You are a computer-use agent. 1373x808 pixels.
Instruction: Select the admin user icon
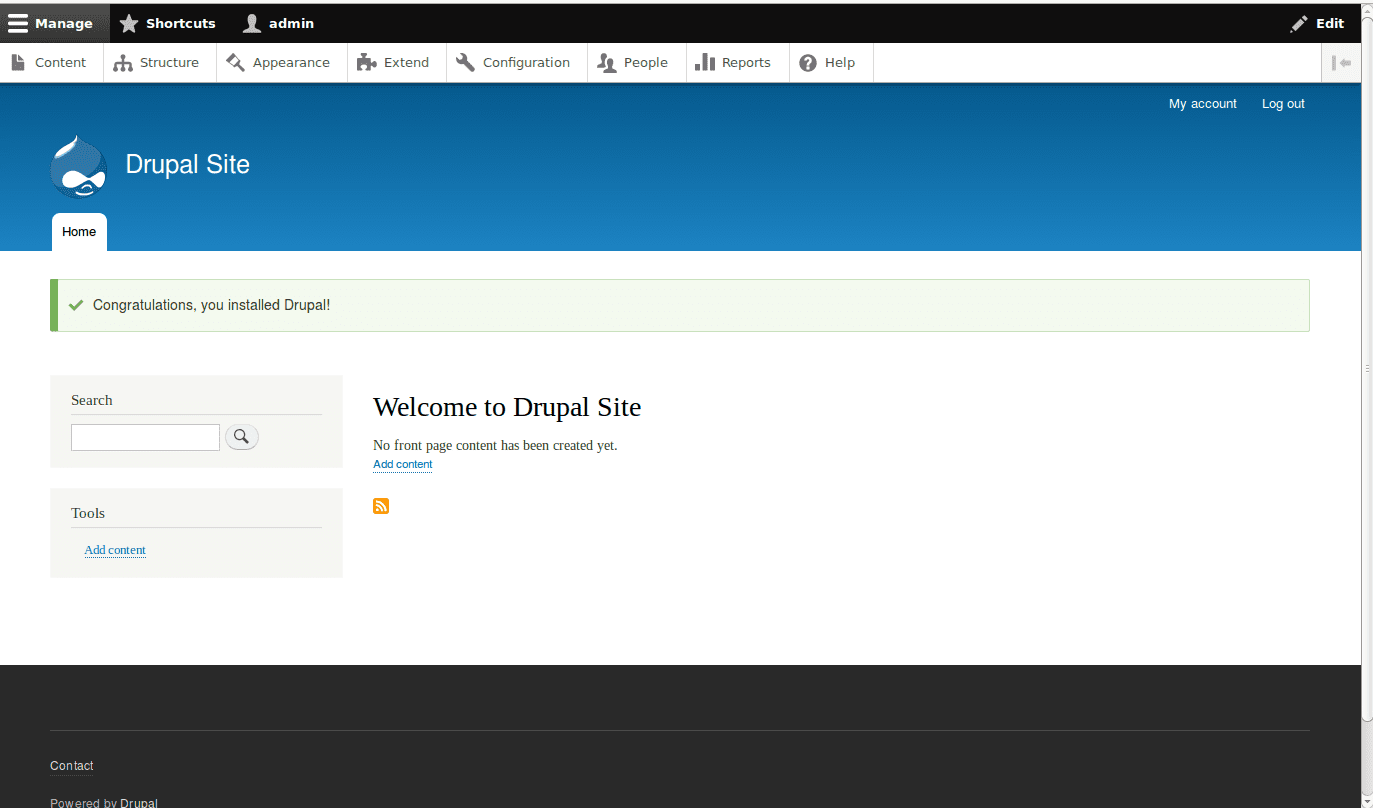coord(251,23)
